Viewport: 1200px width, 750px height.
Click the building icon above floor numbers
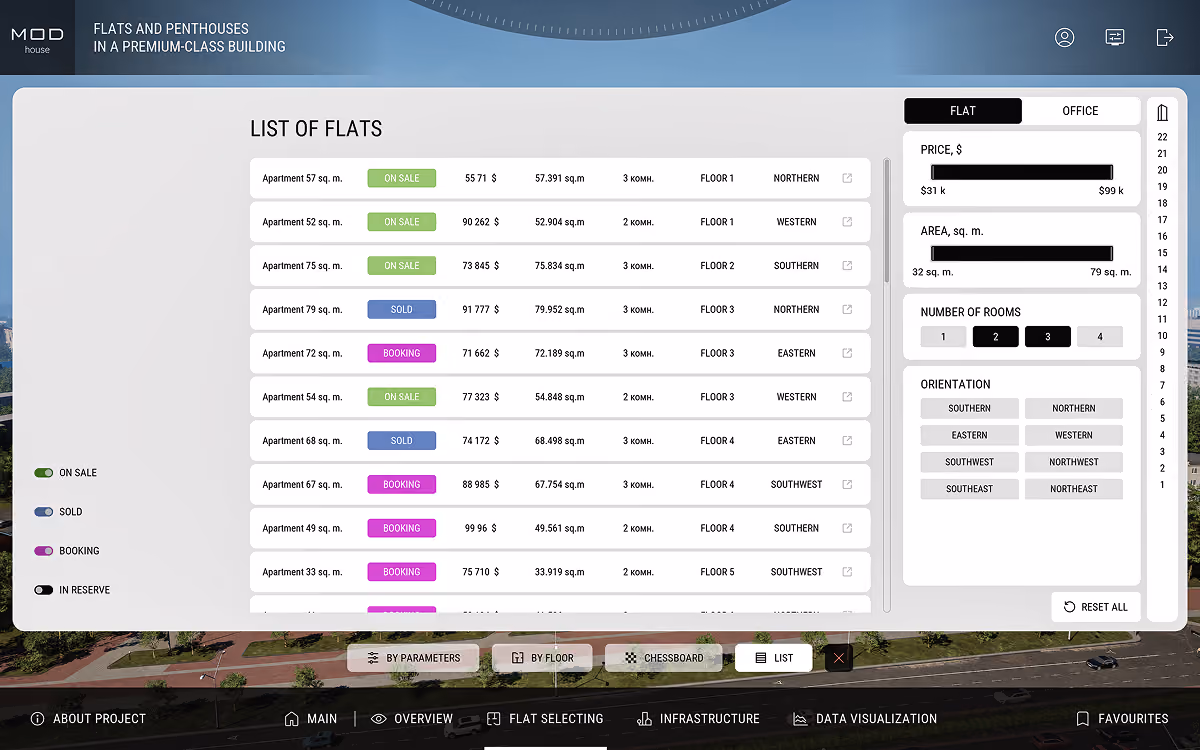pos(1162,113)
